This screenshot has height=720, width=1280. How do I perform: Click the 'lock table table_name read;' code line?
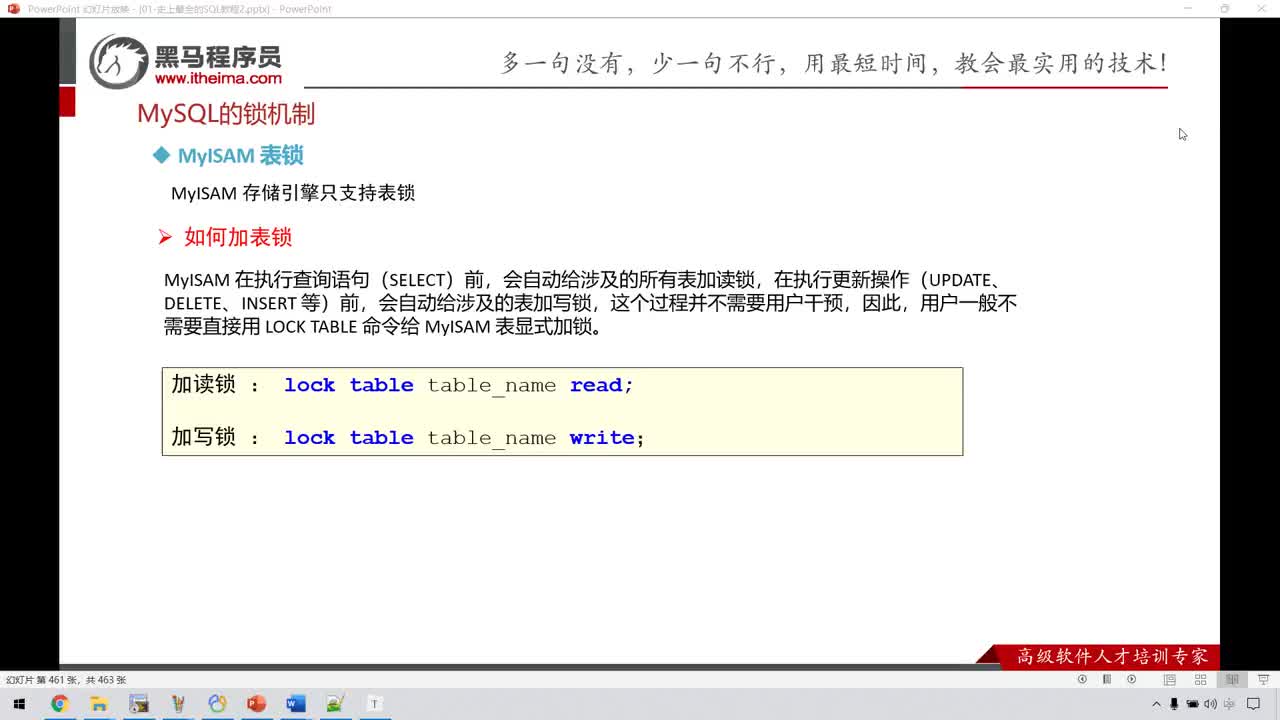pos(459,385)
